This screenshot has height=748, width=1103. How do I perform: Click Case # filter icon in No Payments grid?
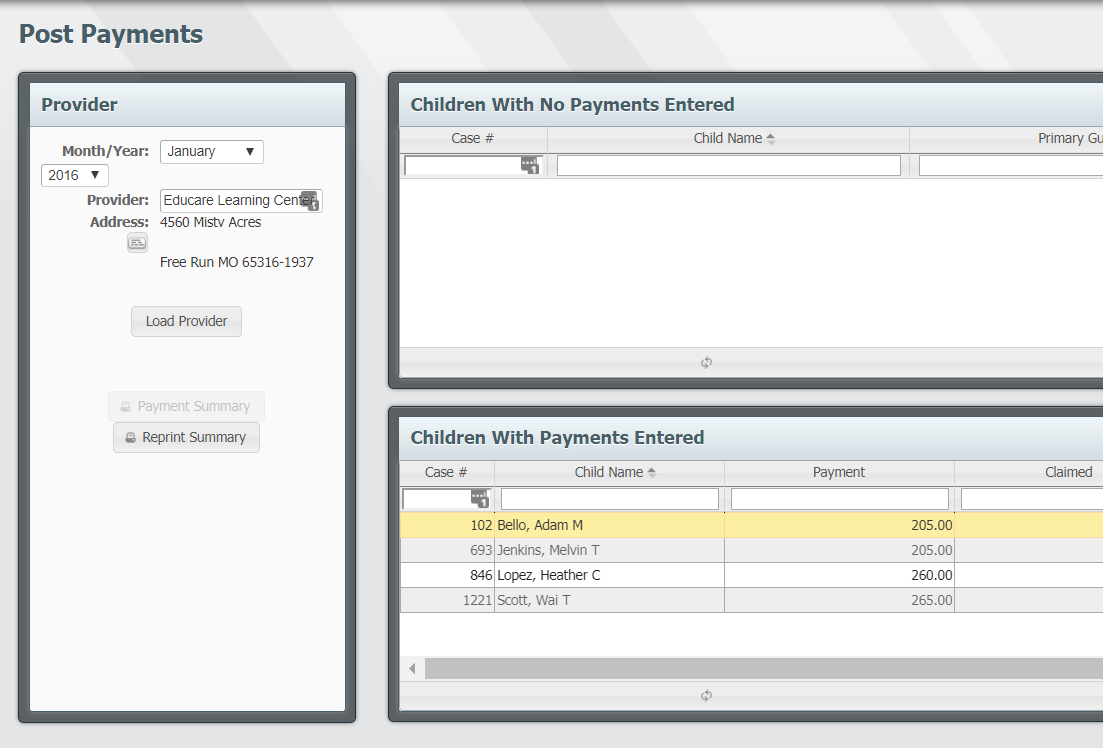[530, 165]
